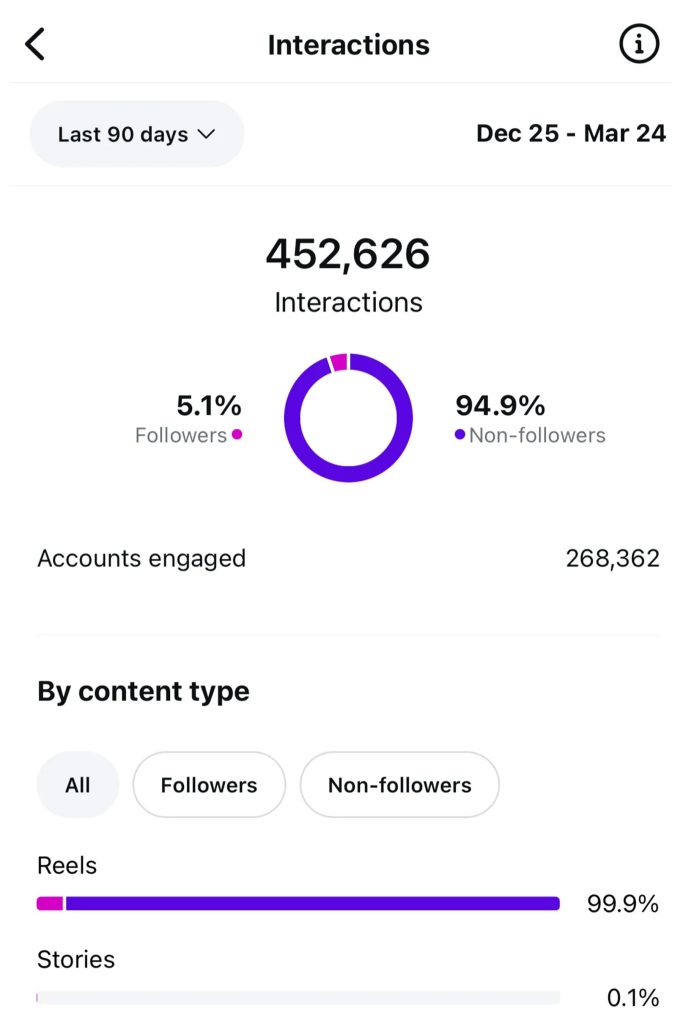The width and height of the screenshot is (683, 1024).
Task: Tap the back arrow to leave Interactions
Action: tap(35, 44)
